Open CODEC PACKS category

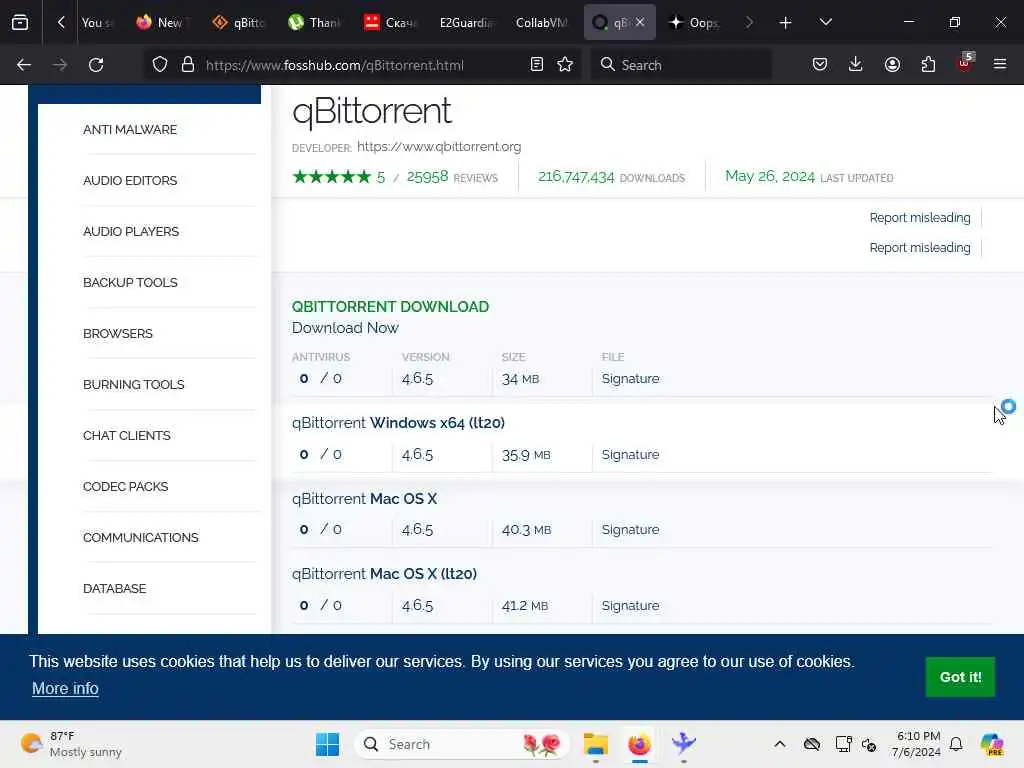[125, 486]
